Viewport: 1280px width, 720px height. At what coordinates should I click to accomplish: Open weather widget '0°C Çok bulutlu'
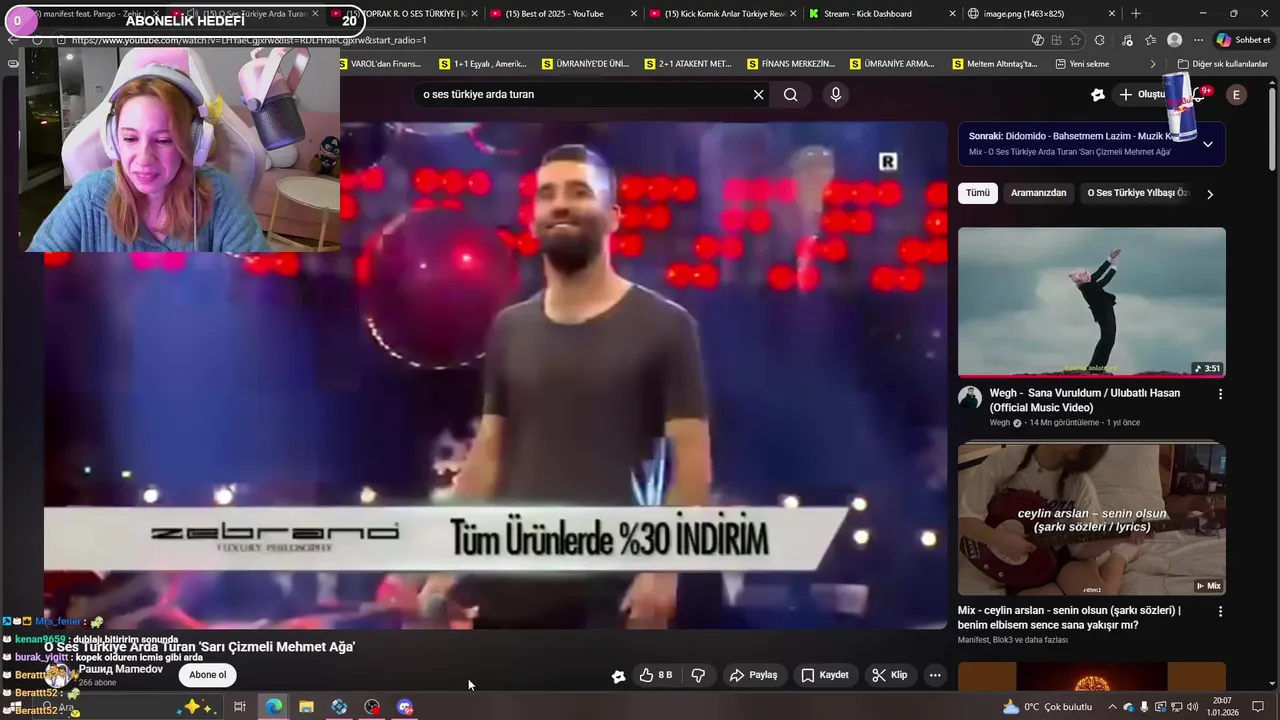(x=1048, y=707)
